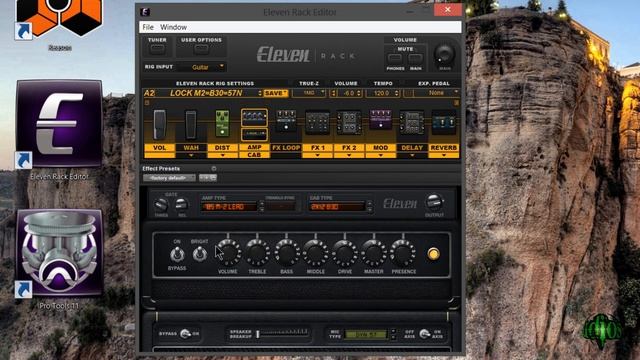Click the CAB block label

254,155
